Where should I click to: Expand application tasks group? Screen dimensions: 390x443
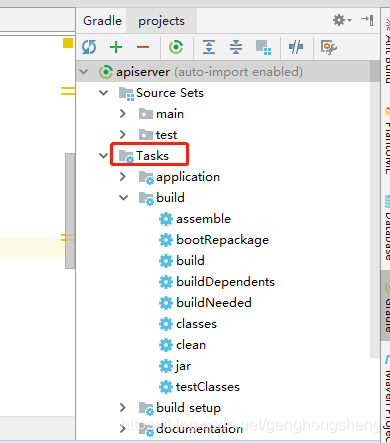[x=123, y=177]
